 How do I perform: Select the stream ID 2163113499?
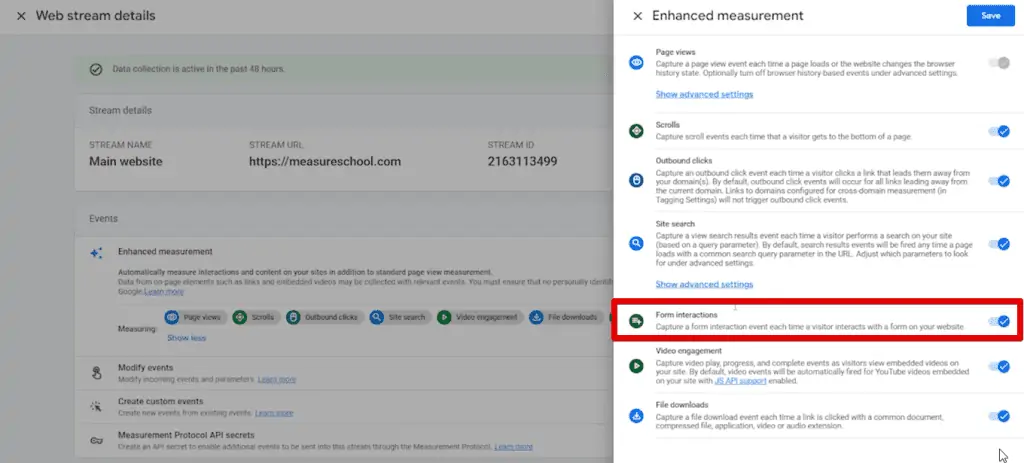point(522,161)
